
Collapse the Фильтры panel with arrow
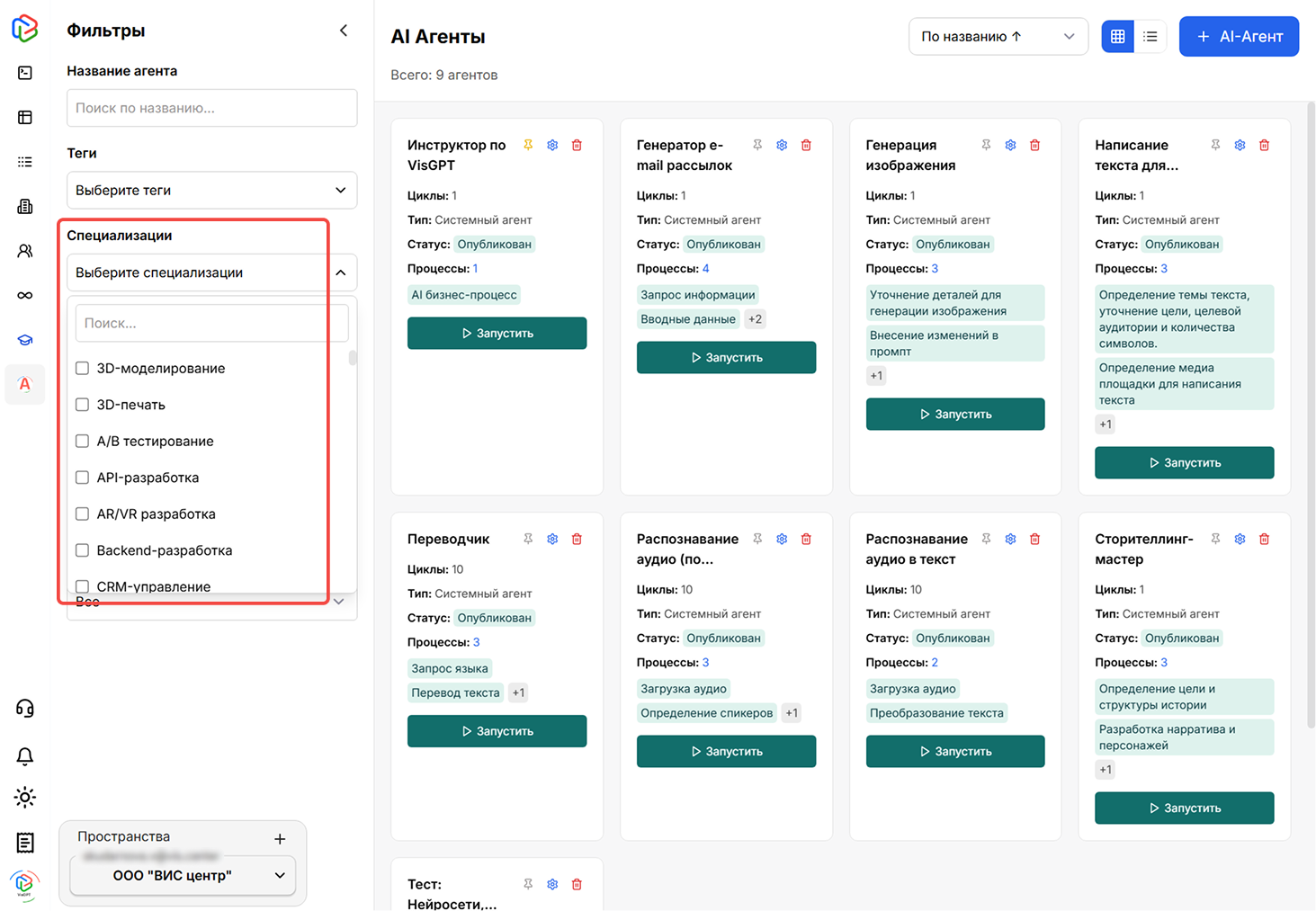point(344,31)
